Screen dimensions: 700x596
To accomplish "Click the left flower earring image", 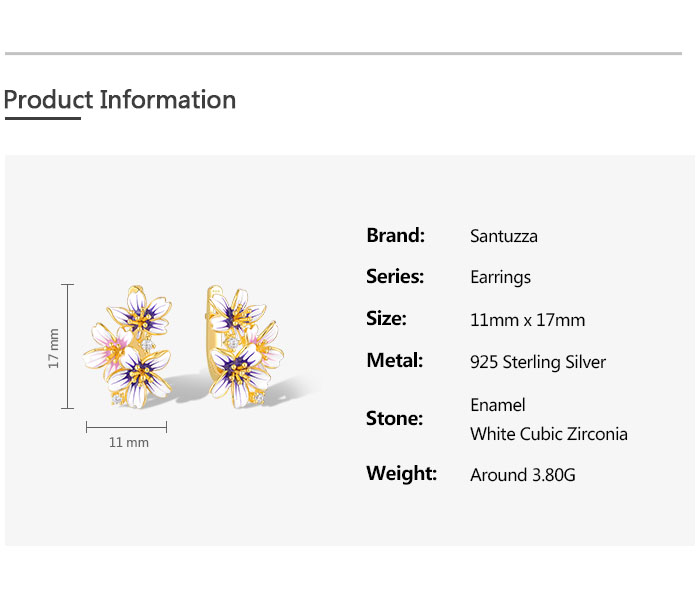I will [128, 346].
